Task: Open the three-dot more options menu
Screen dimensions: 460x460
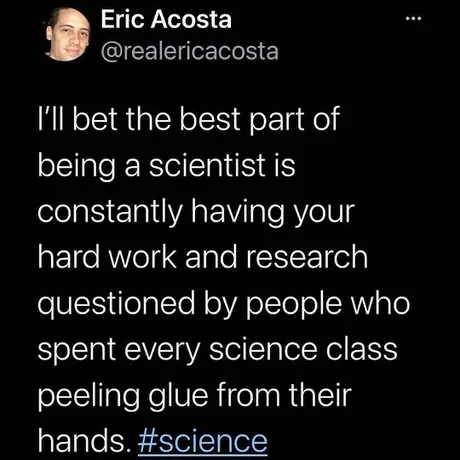Action: pyautogui.click(x=414, y=19)
